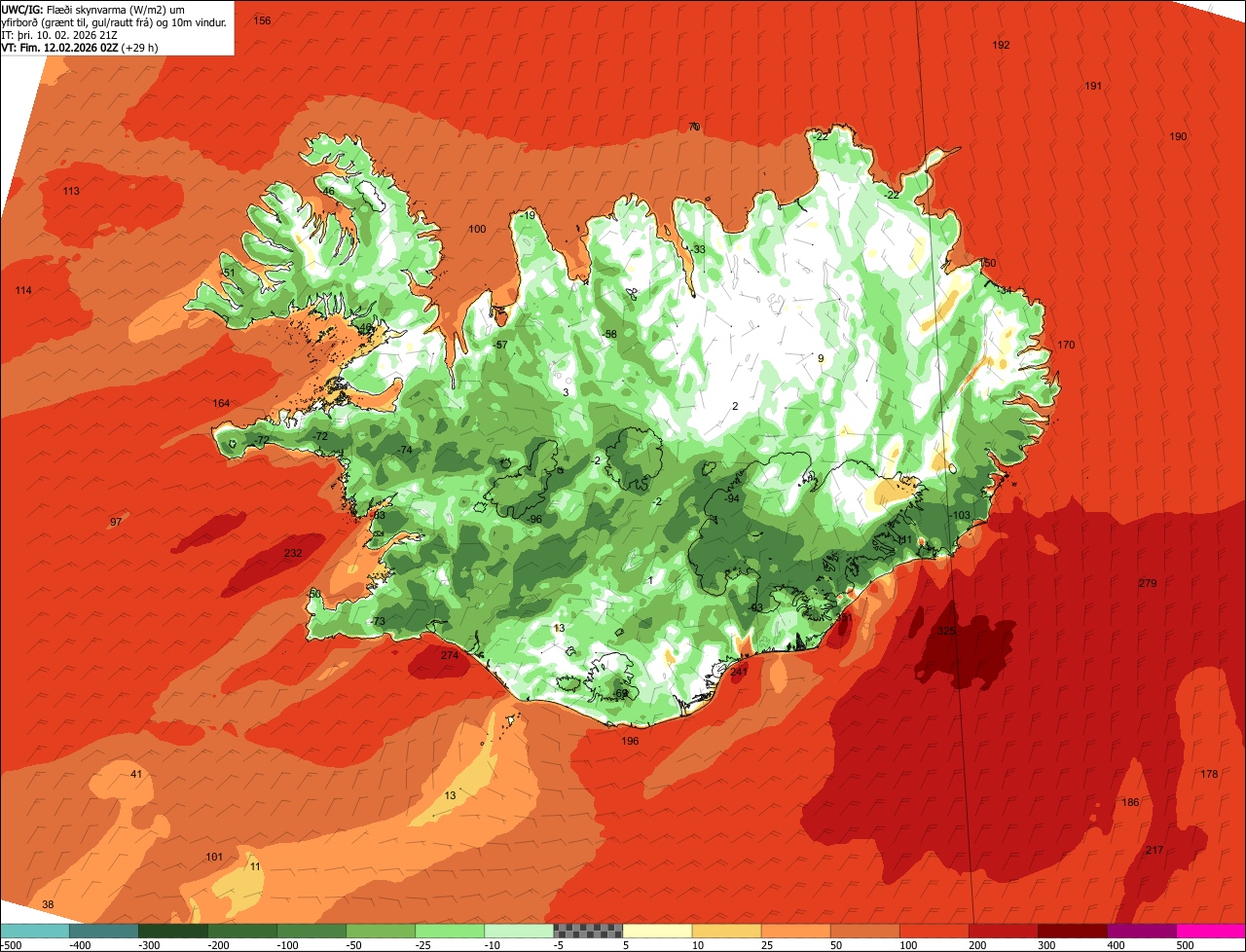1246x952 pixels.
Task: Select the darkest green -300 to -200 legend swatch
Action: click(x=172, y=931)
